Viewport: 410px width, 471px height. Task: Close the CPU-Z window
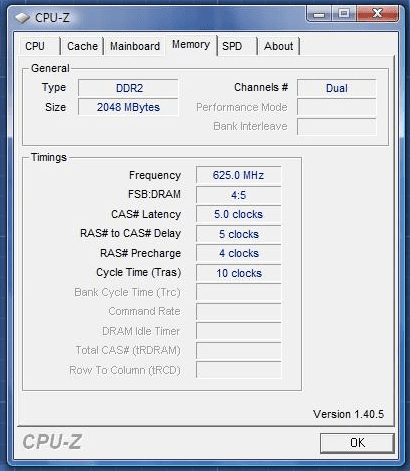[x=377, y=14]
